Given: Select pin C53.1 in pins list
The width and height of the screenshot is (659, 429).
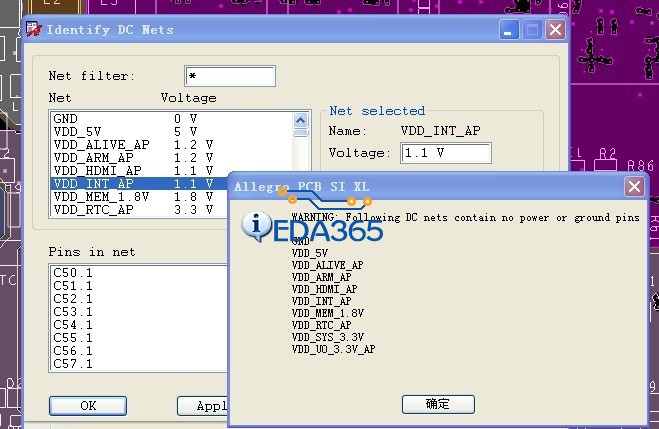Looking at the screenshot, I should (72, 312).
